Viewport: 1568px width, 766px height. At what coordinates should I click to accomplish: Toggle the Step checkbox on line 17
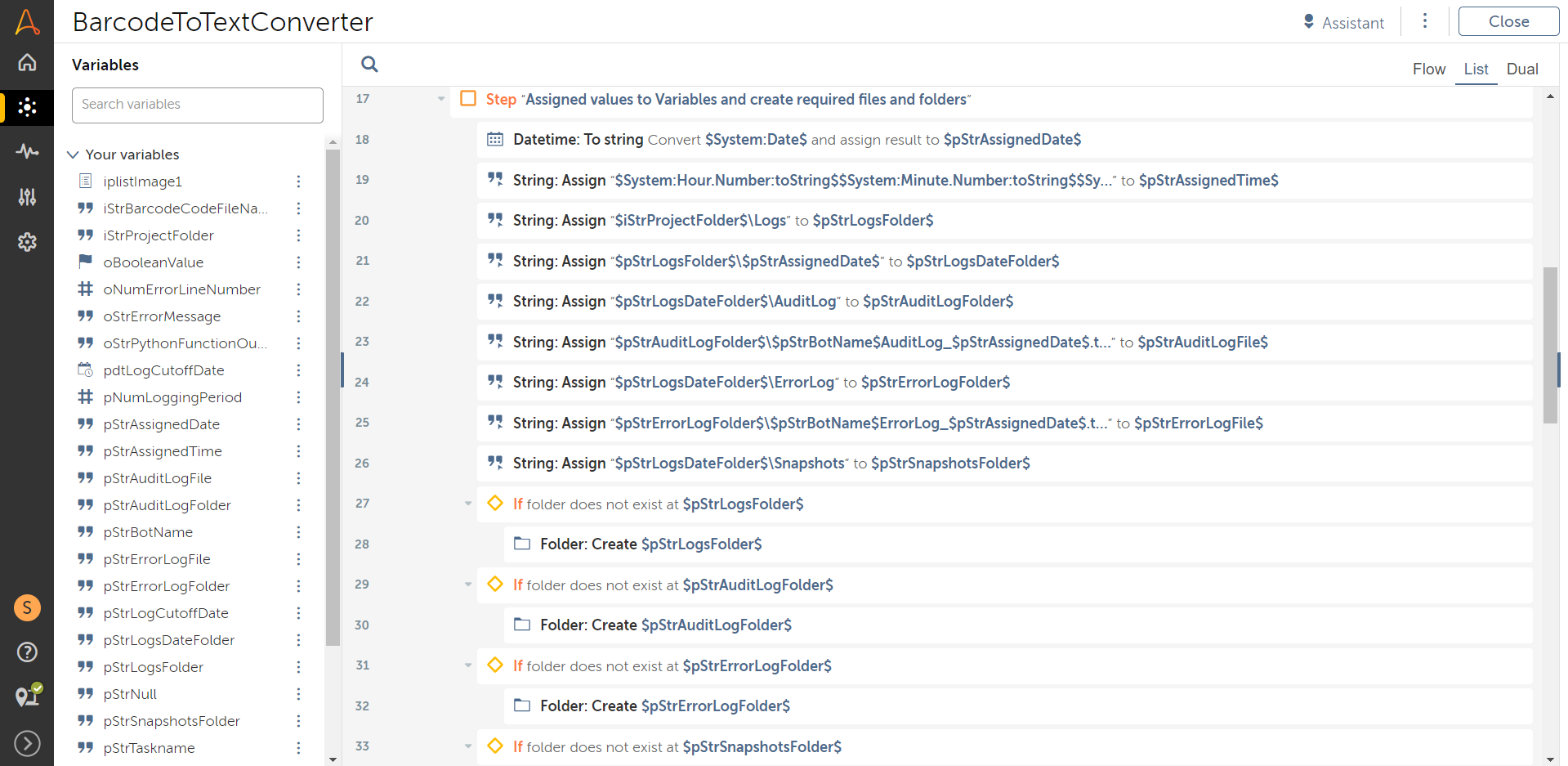(468, 99)
